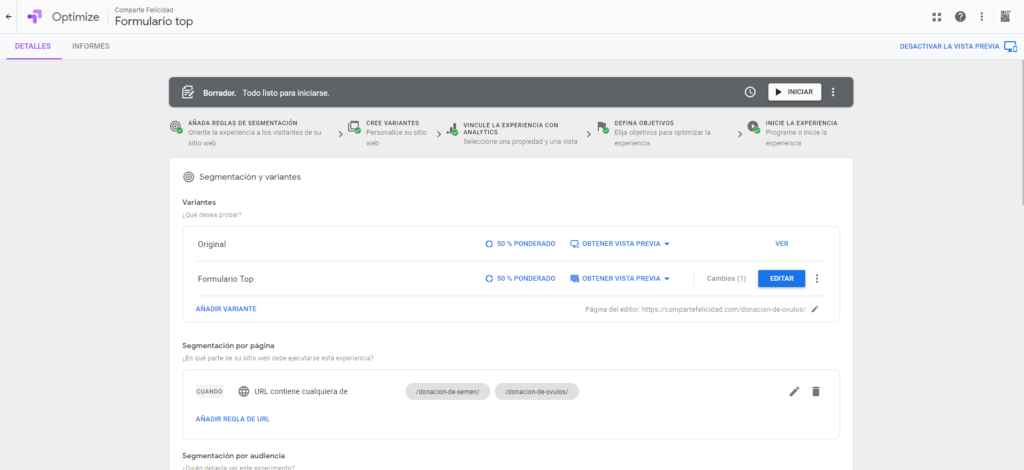Edit the URL targeting rule pencil

pyautogui.click(x=794, y=392)
